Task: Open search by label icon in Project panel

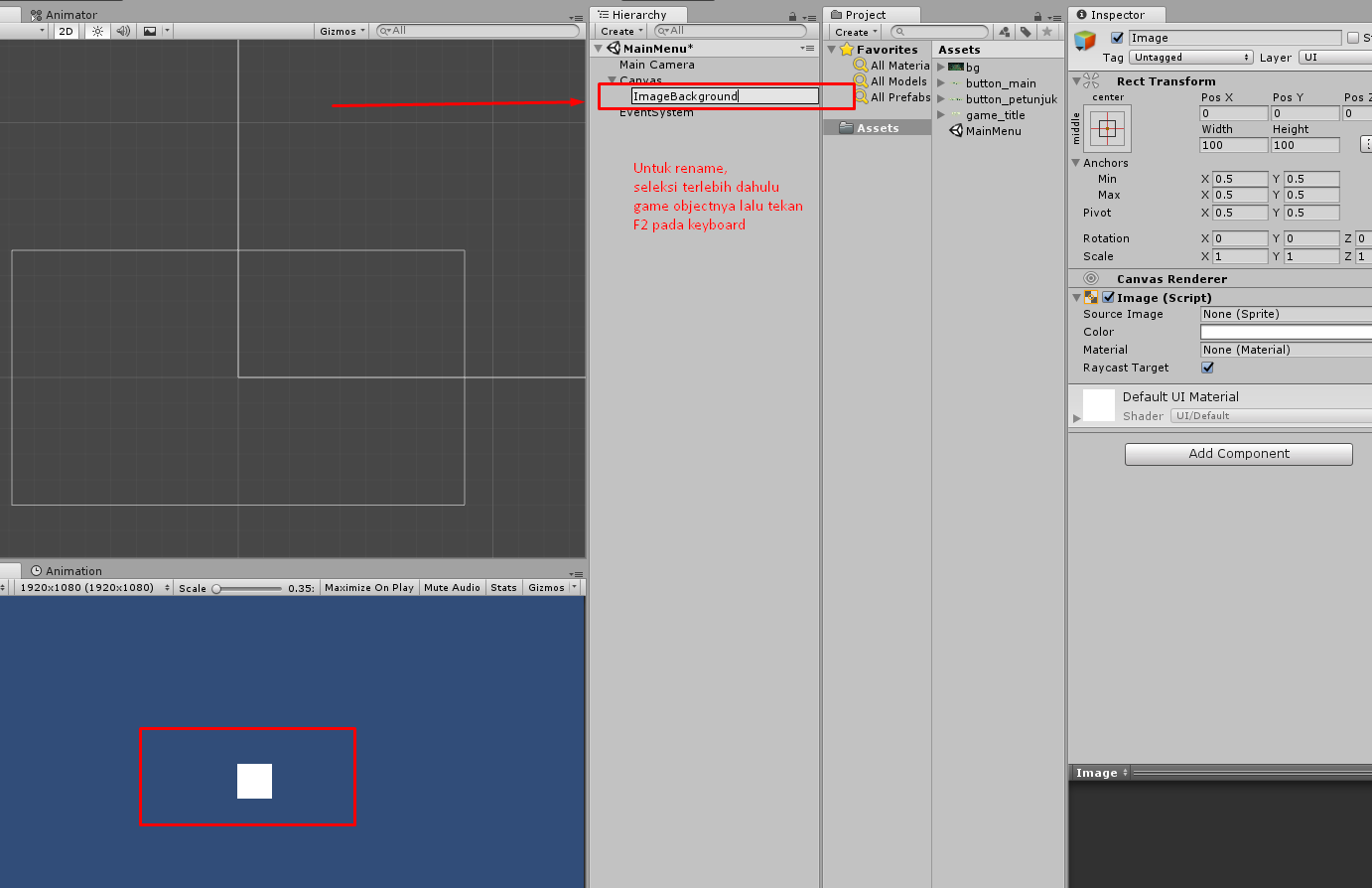Action: click(1028, 31)
